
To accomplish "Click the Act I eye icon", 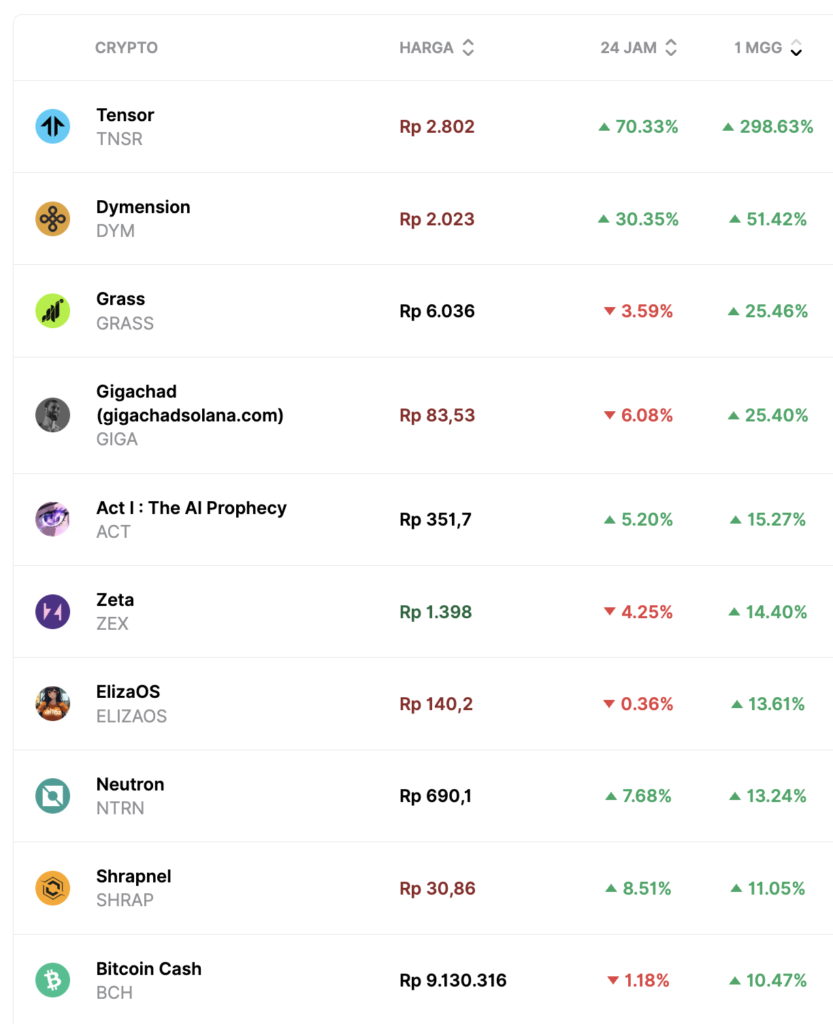I will point(53,519).
